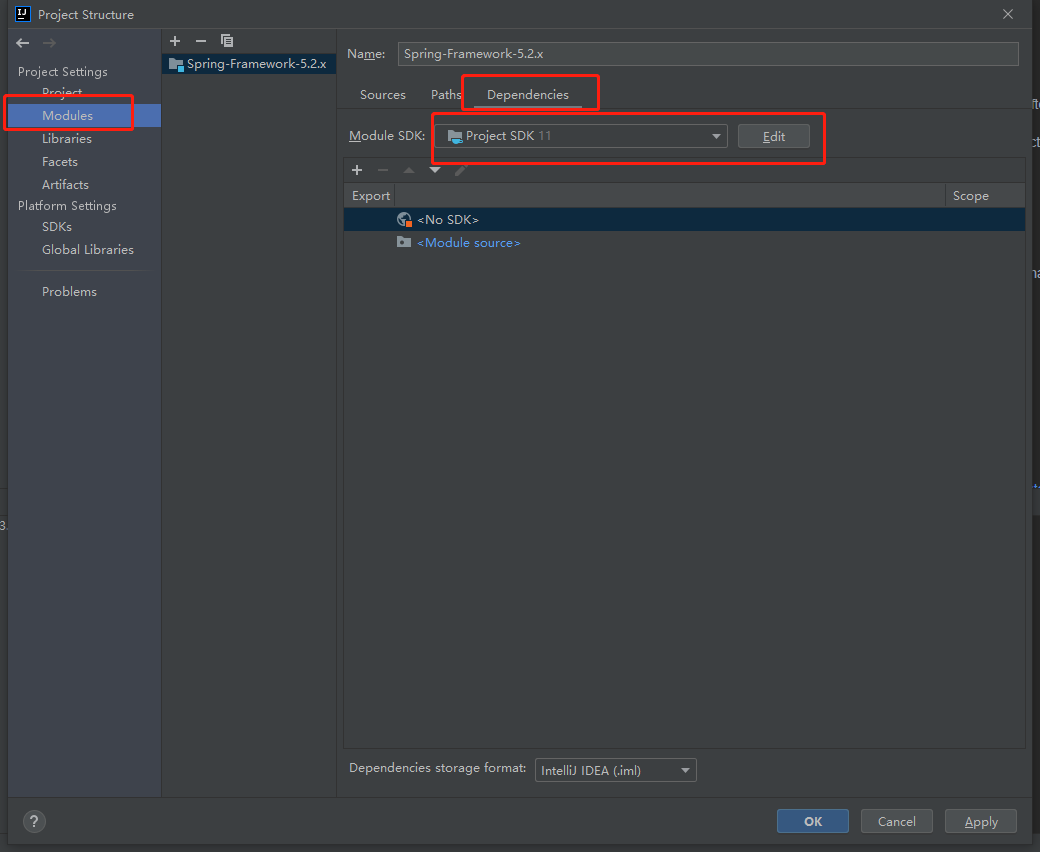Open Dependencies storage format dropdown
The width and height of the screenshot is (1040, 852).
tap(616, 770)
